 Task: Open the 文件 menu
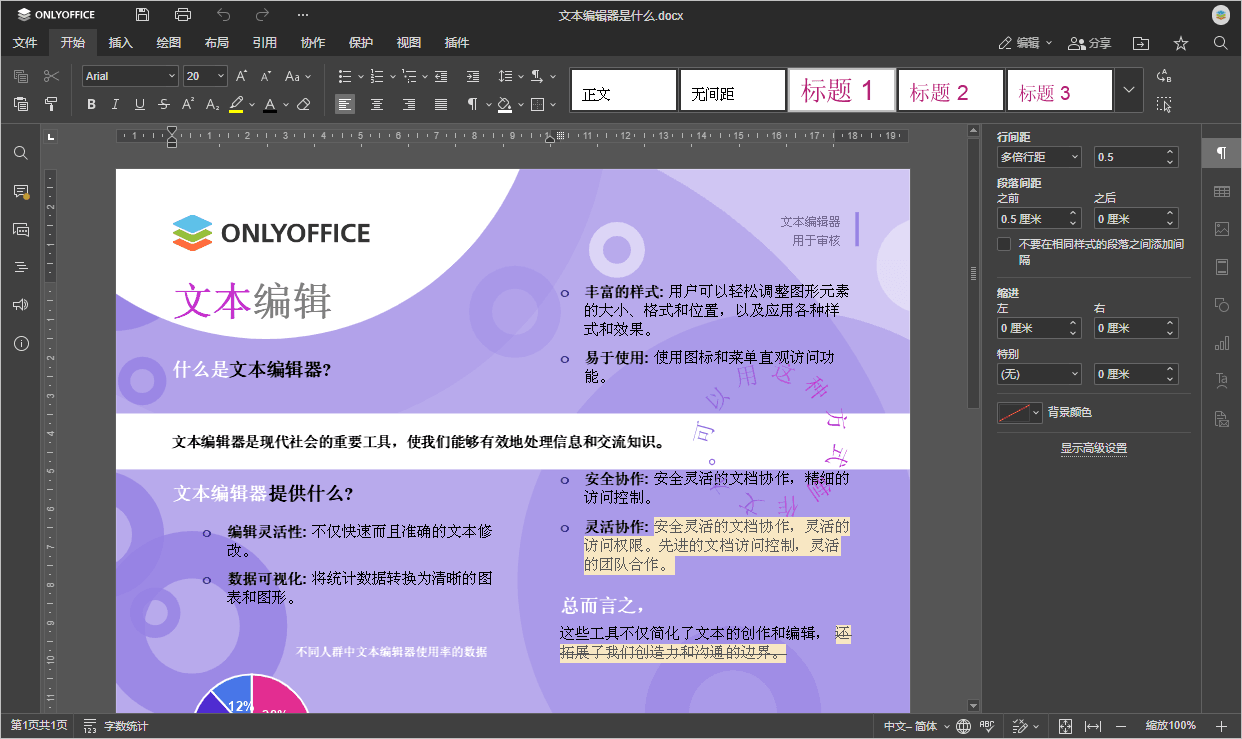point(25,43)
